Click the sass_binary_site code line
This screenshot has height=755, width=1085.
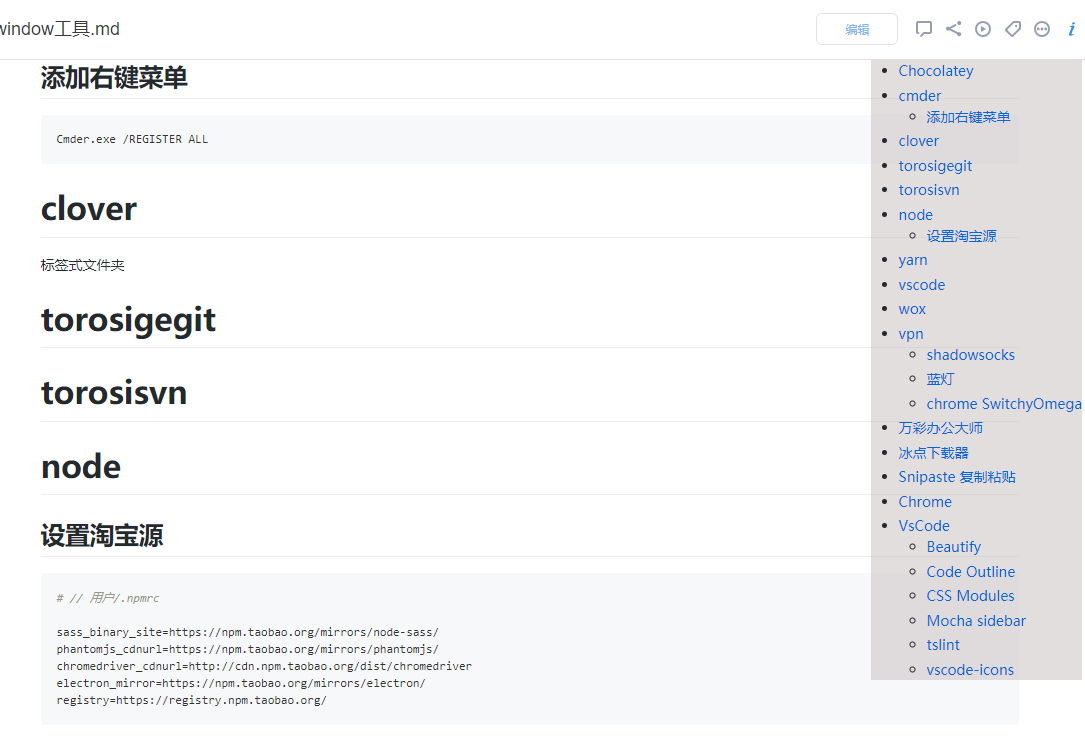(248, 633)
